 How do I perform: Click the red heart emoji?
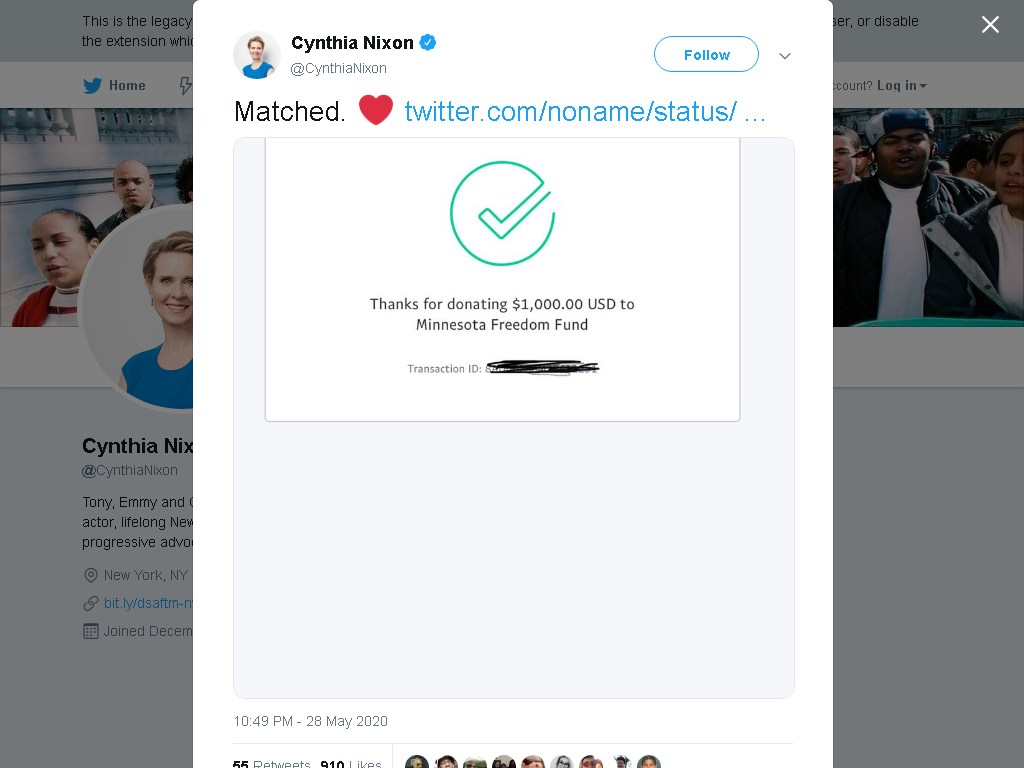click(376, 110)
